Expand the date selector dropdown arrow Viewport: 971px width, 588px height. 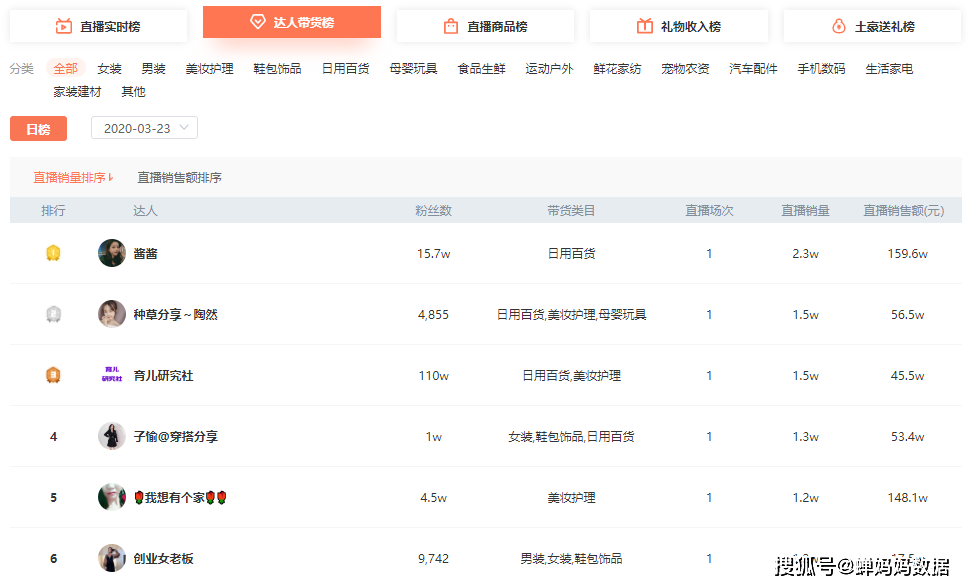[183, 128]
